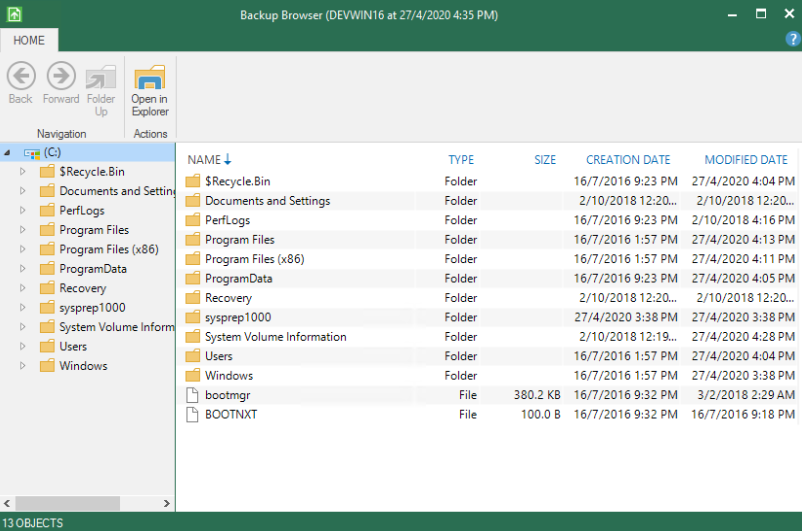This screenshot has height=531, width=802.
Task: Click folder icon of sysprep1000 in list
Action: [x=193, y=317]
